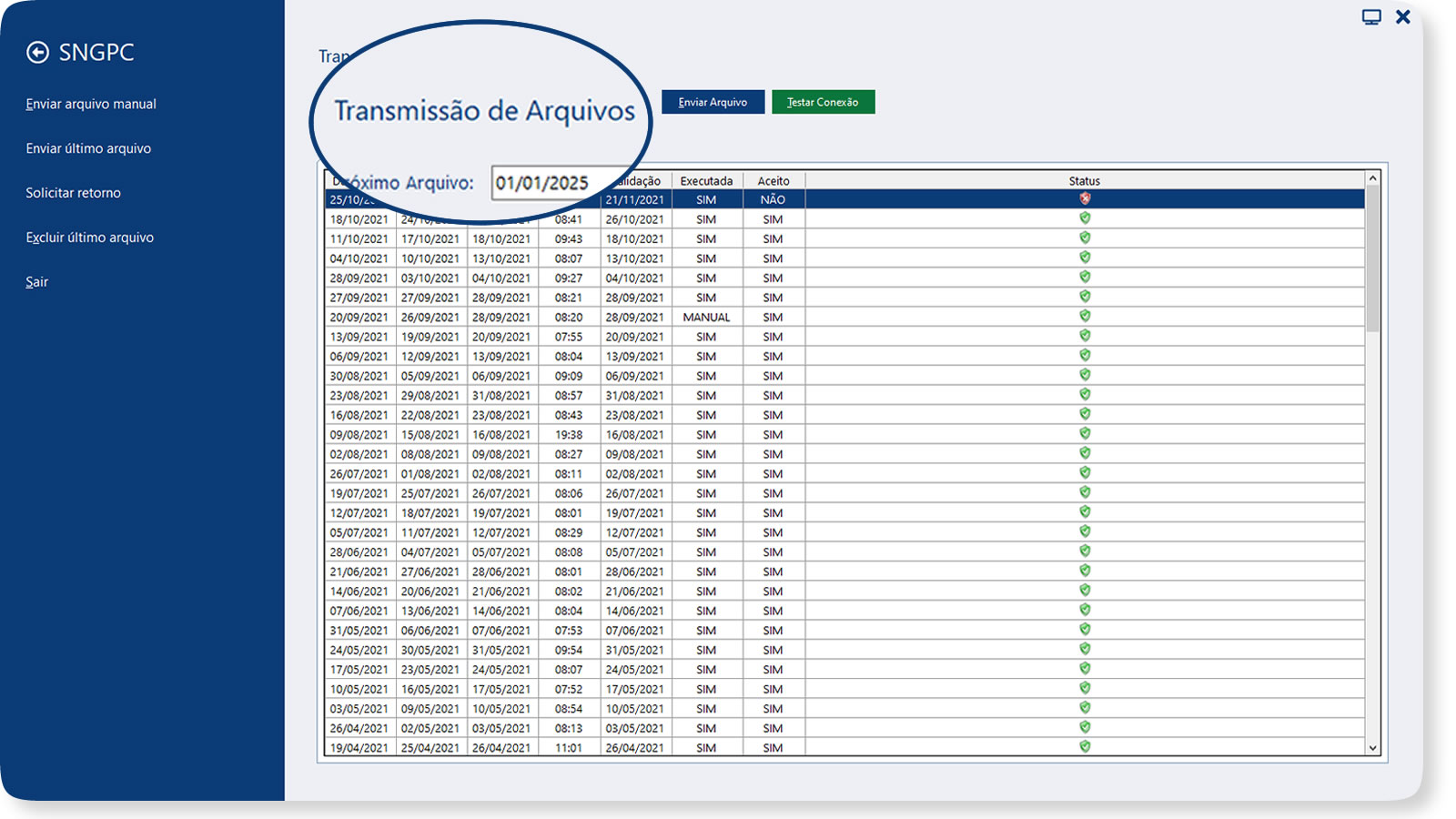Click the 09:54 time cell
This screenshot has width=1456, height=819.
[569, 650]
